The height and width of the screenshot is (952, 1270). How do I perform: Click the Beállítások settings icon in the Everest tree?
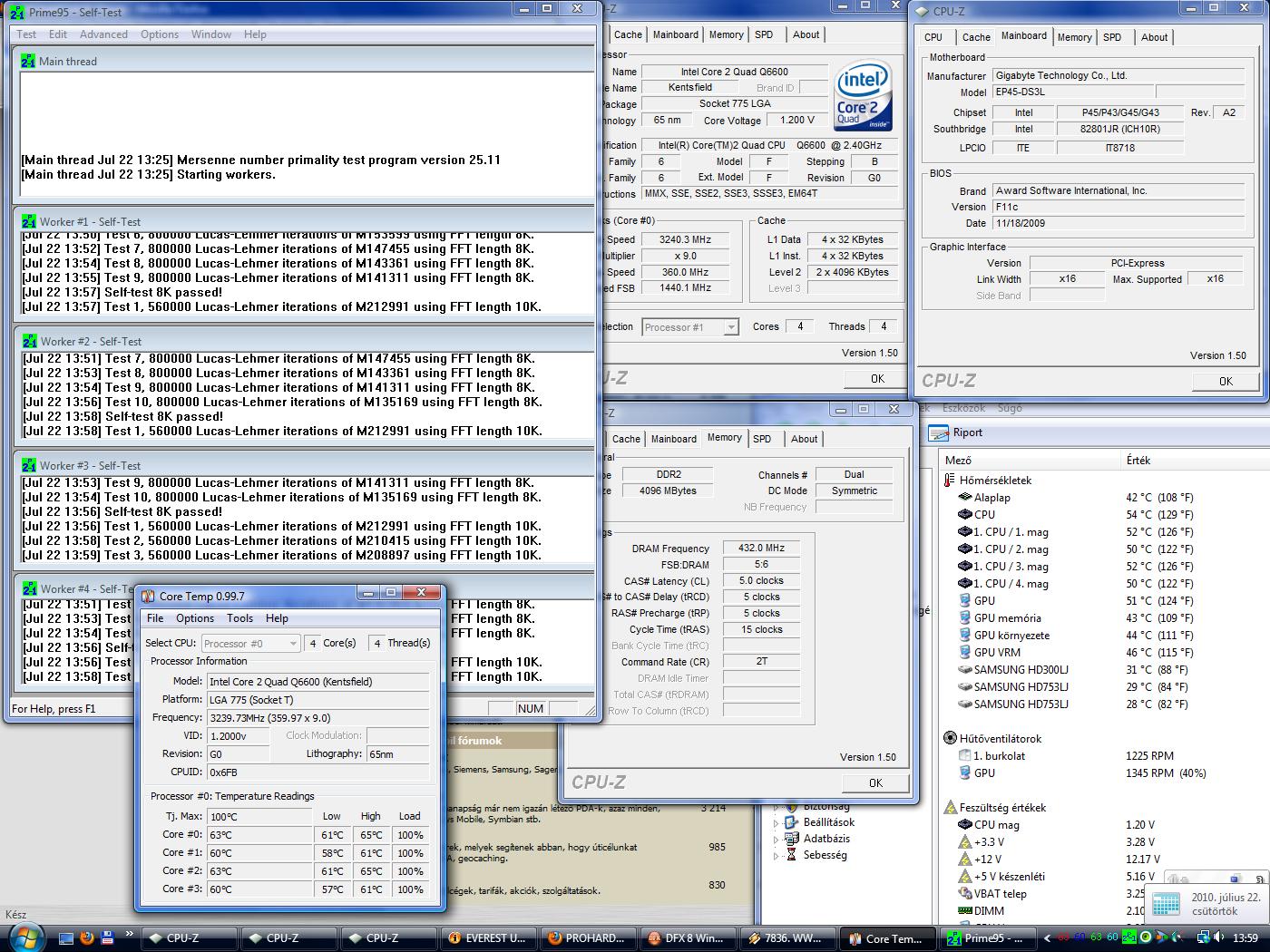click(x=793, y=822)
